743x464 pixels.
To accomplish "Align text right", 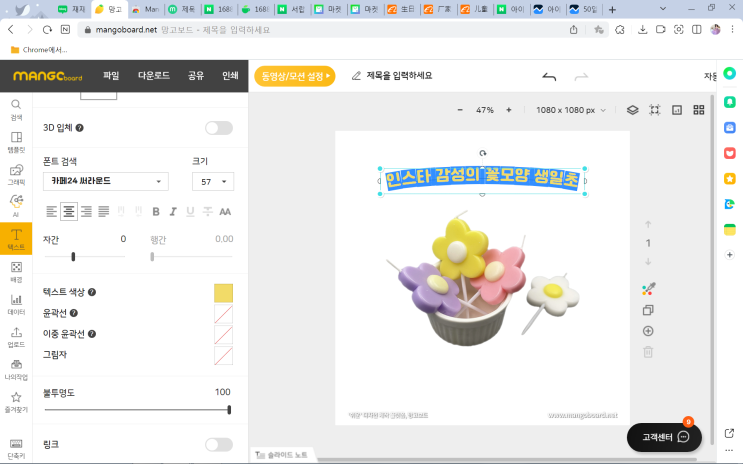I will [x=86, y=211].
